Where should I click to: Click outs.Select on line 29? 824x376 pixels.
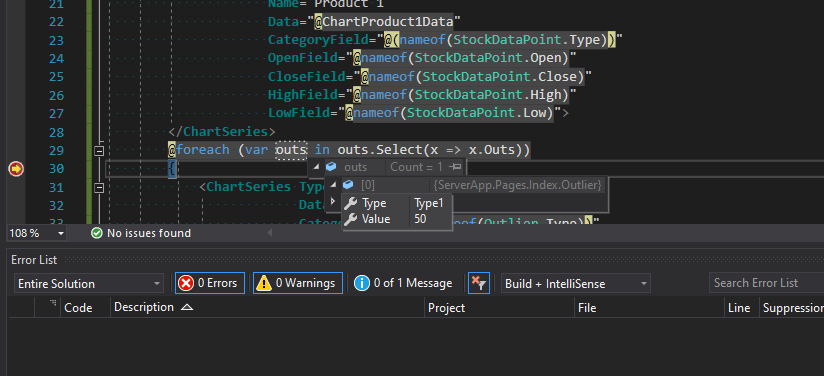pyautogui.click(x=380, y=150)
